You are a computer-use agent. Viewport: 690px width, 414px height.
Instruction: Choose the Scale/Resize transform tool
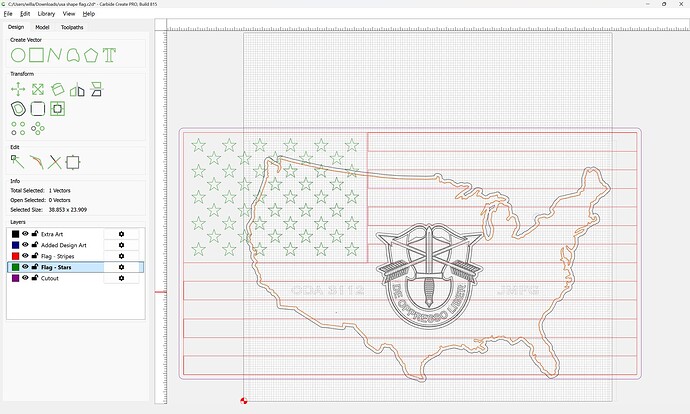pyautogui.click(x=38, y=89)
